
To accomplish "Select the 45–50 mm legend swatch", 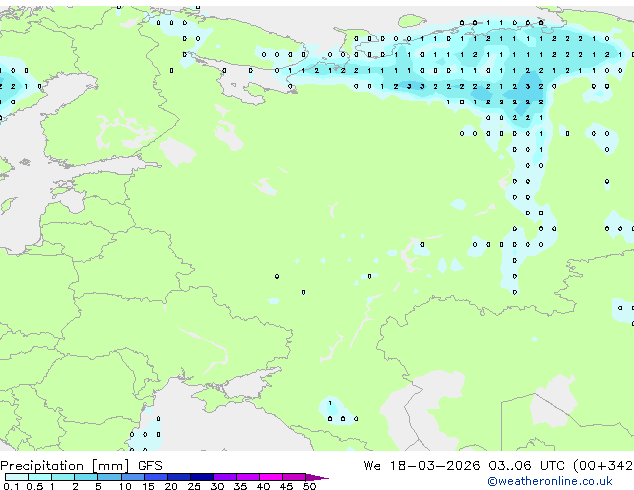I will (x=294, y=477).
